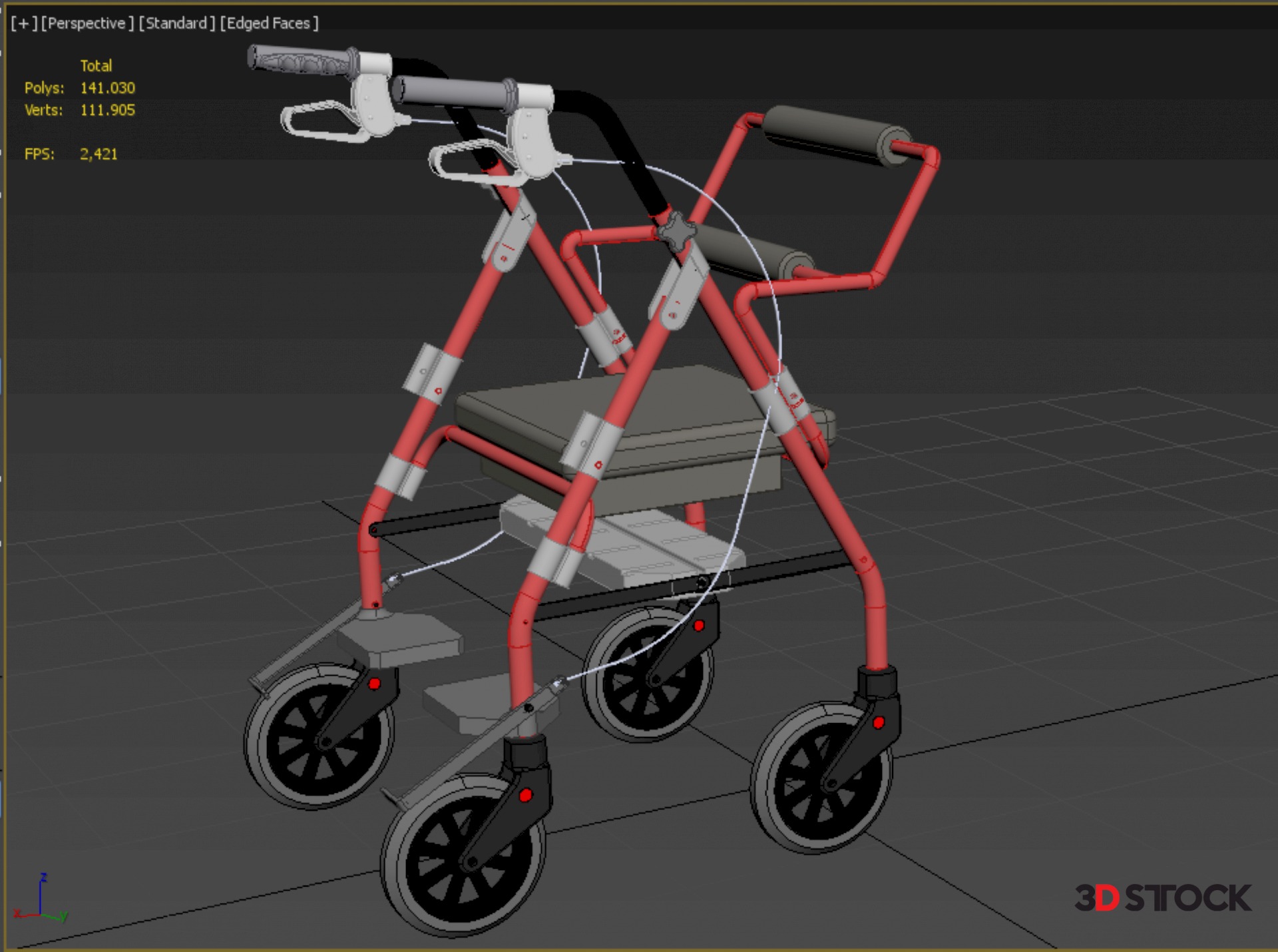
Task: Select the black star knob on frame
Action: pos(675,231)
